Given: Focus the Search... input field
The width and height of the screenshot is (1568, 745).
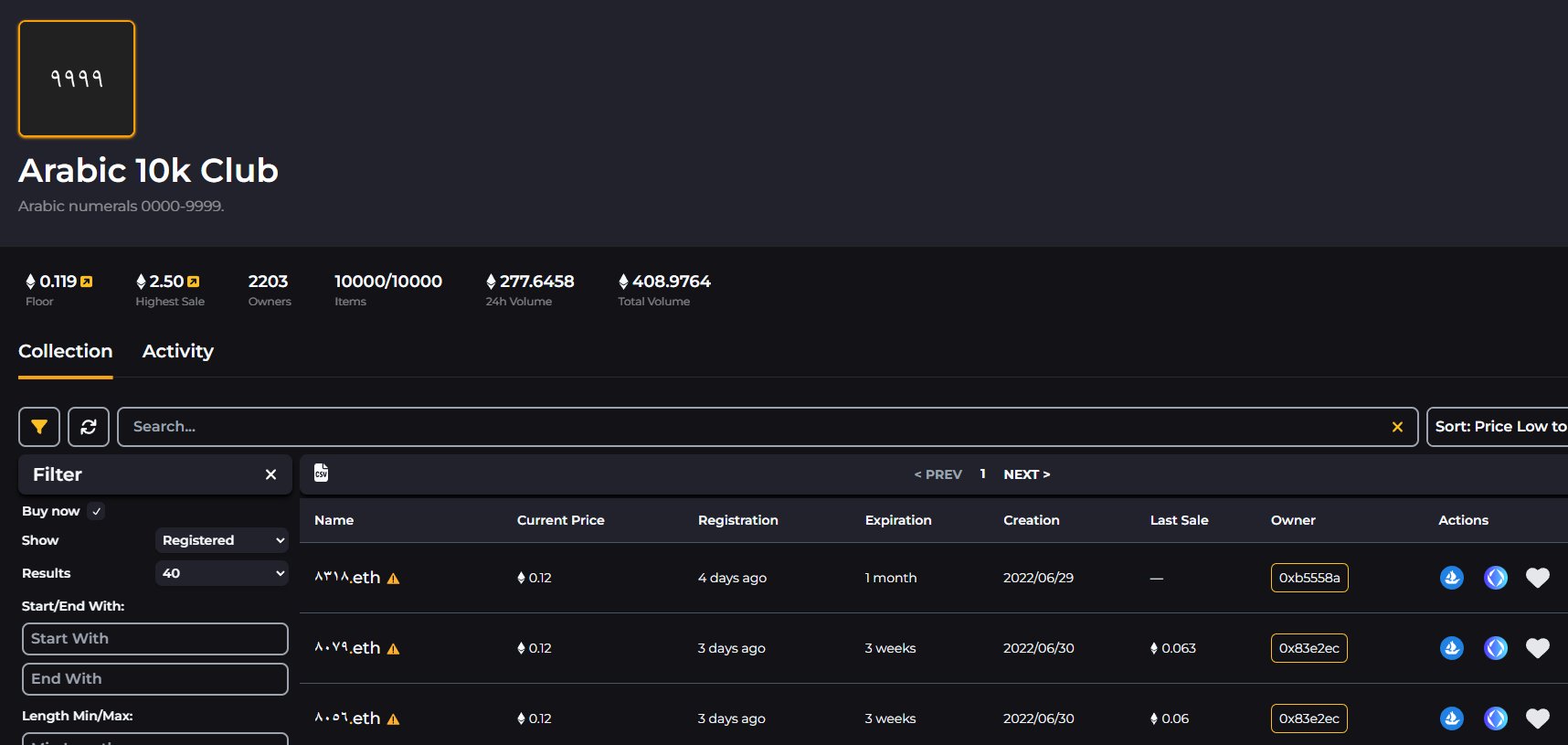Looking at the screenshot, I should [x=768, y=427].
